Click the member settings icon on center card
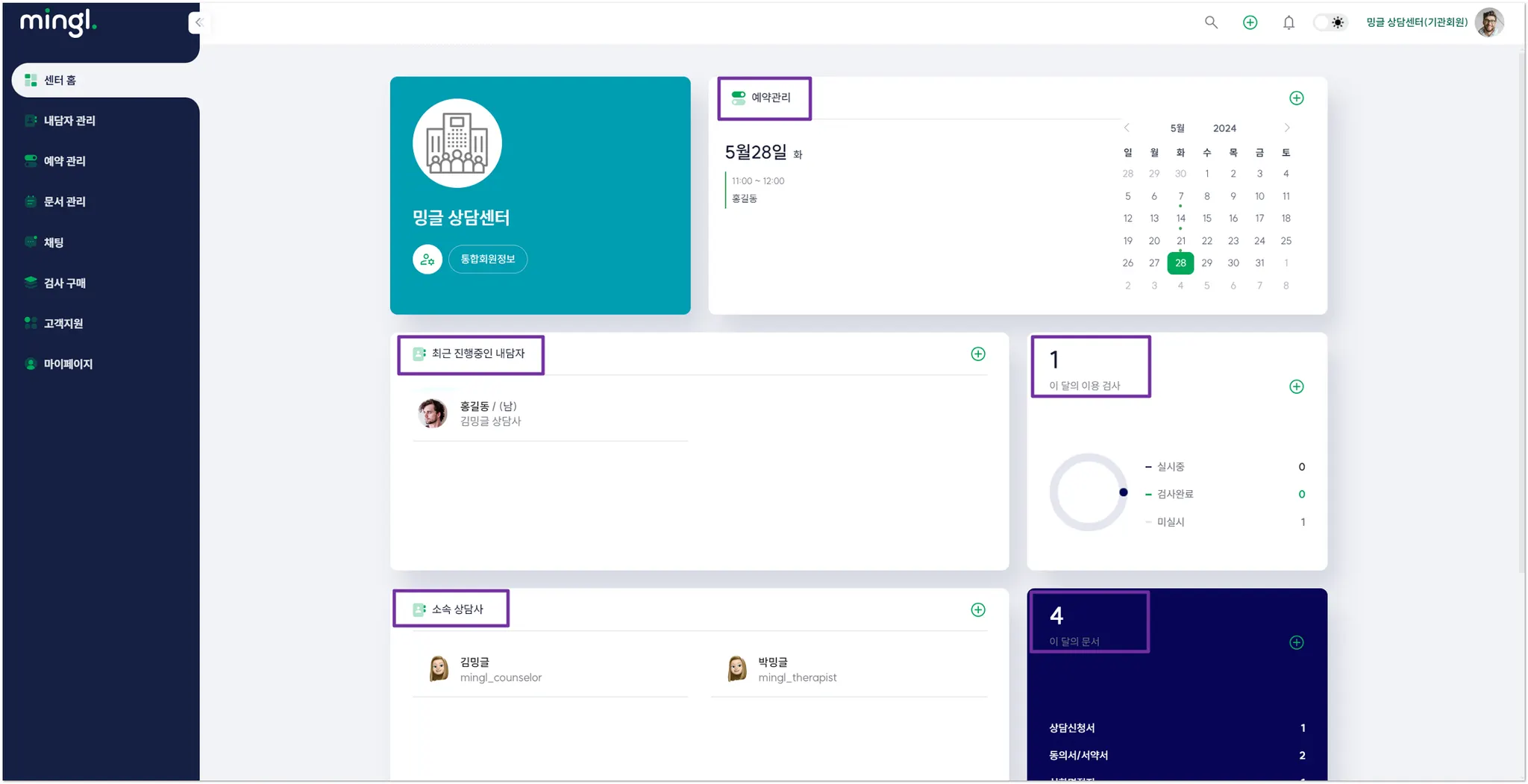This screenshot has height=784, width=1528. (428, 259)
